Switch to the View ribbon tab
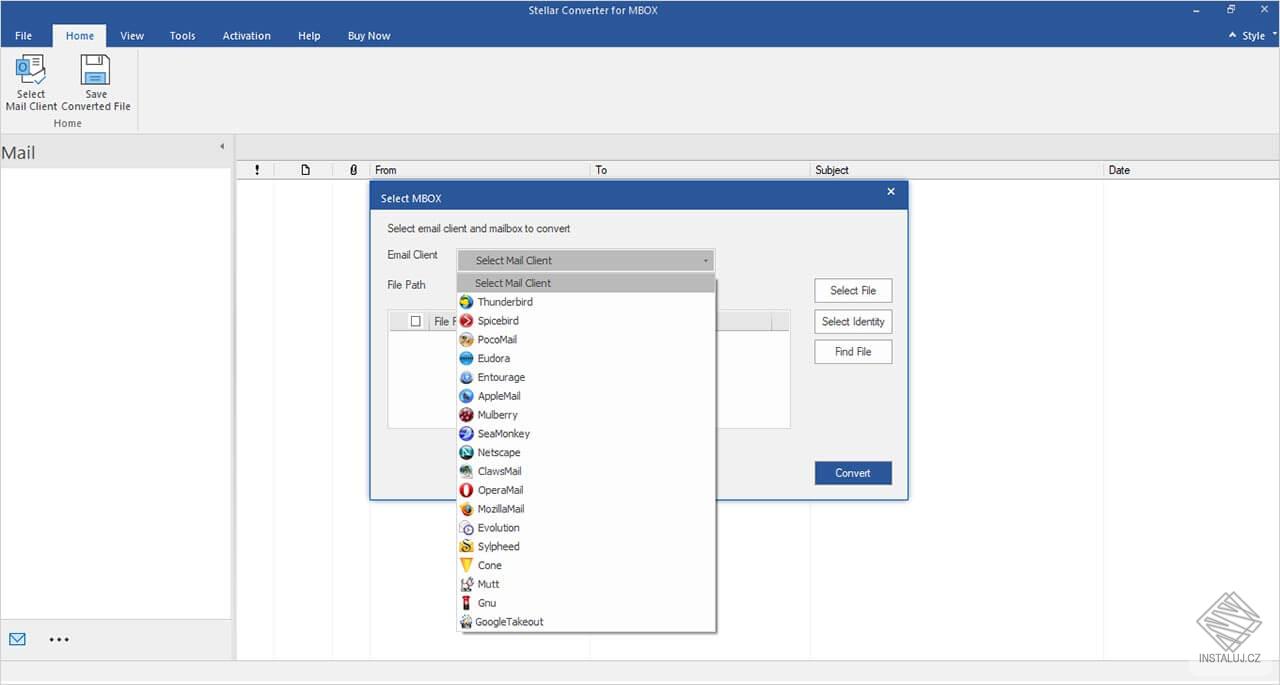This screenshot has width=1280, height=685. [132, 36]
